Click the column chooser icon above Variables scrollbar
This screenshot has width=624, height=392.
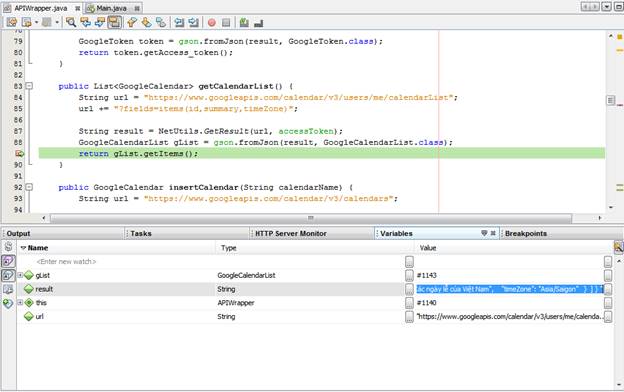point(618,248)
